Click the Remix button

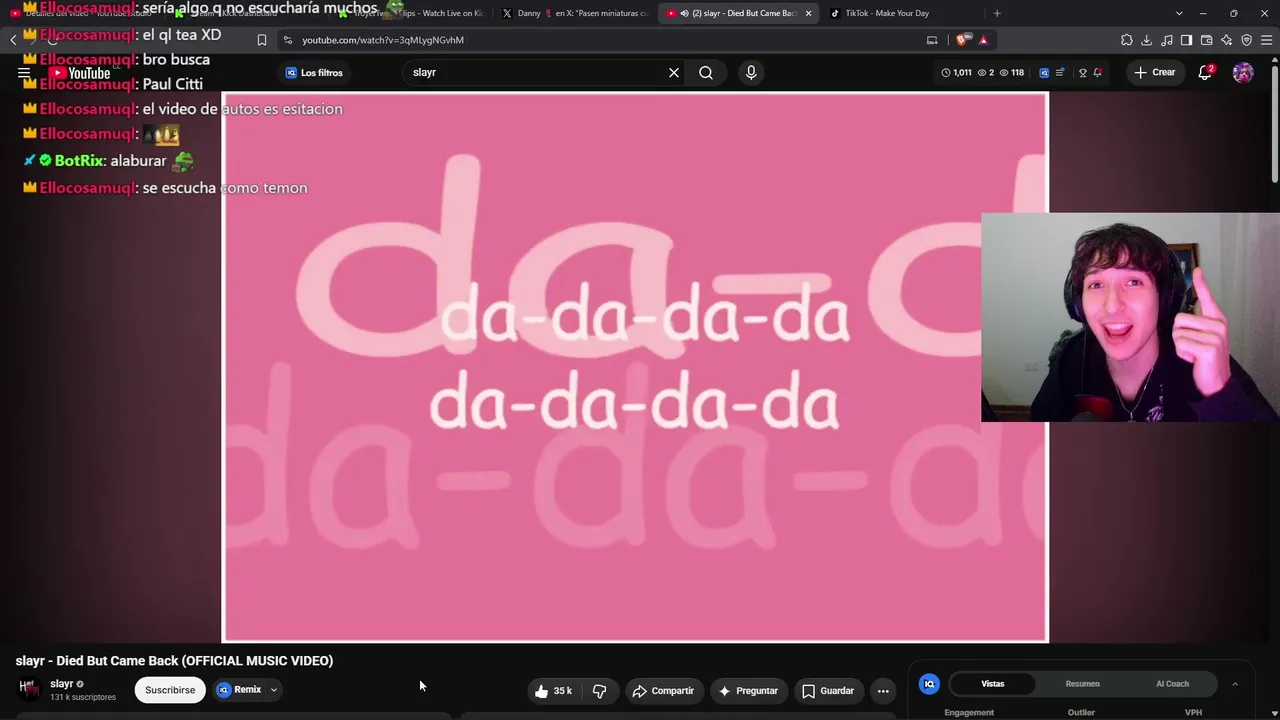240,690
